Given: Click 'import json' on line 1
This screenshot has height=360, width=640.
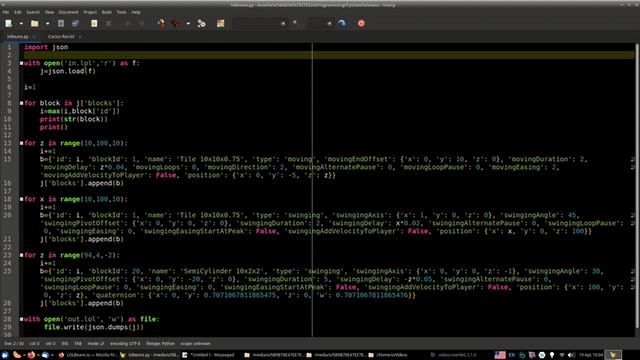Looking at the screenshot, I should 46,47.
